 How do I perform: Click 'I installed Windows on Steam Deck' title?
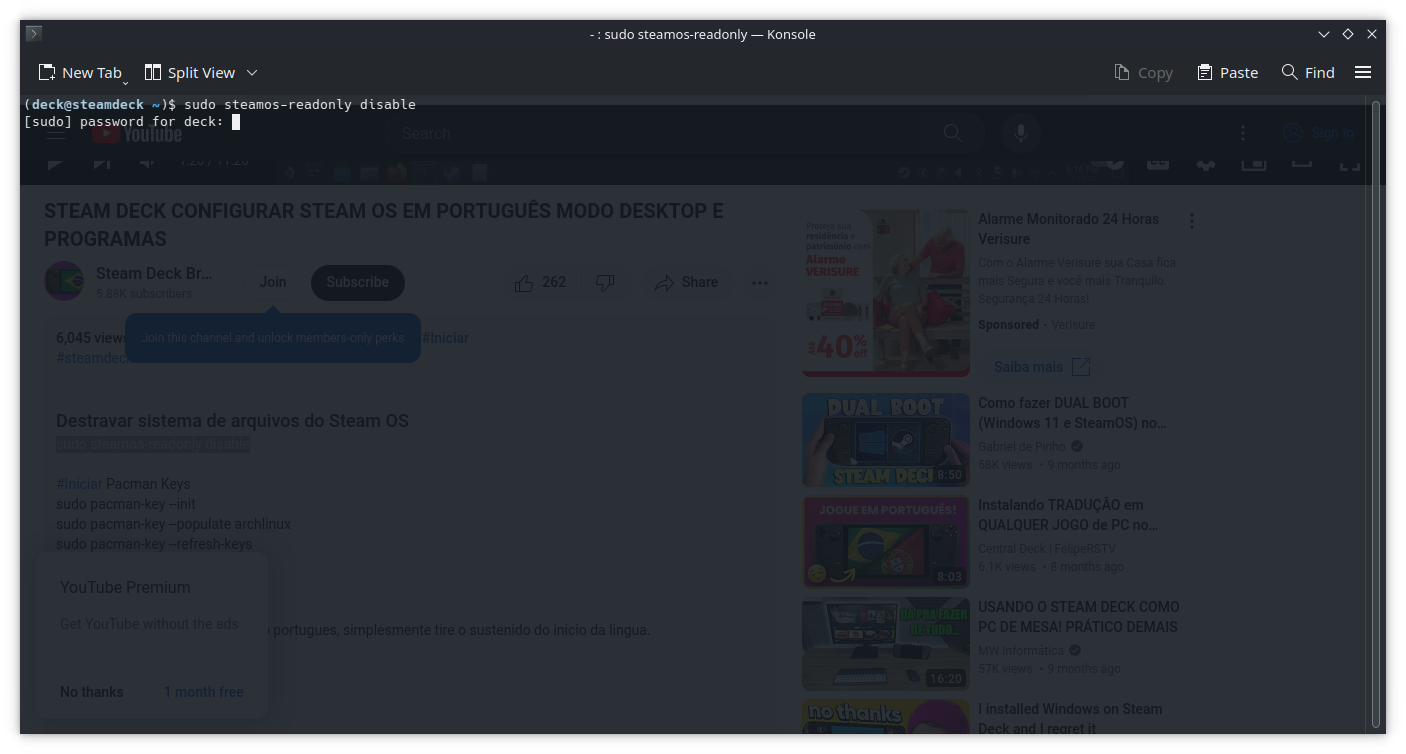[x=1070, y=719]
